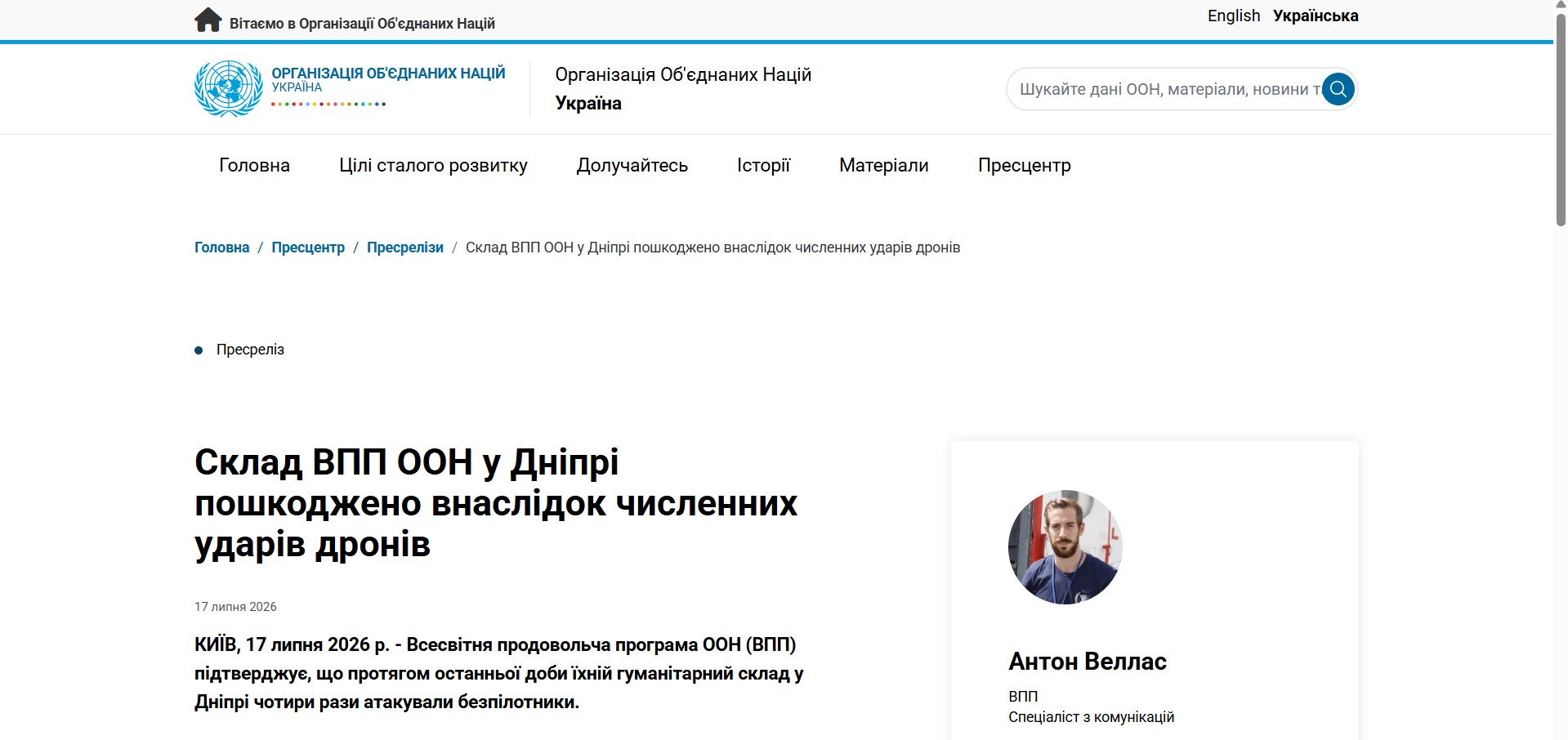
Task: Open the Головна menu item
Action: (x=254, y=165)
